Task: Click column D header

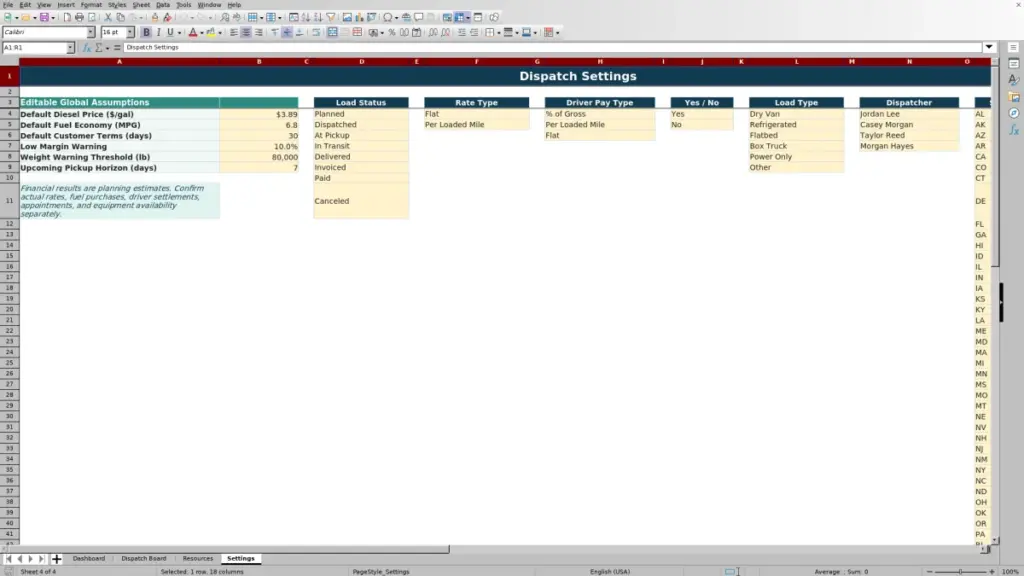Action: (361, 61)
